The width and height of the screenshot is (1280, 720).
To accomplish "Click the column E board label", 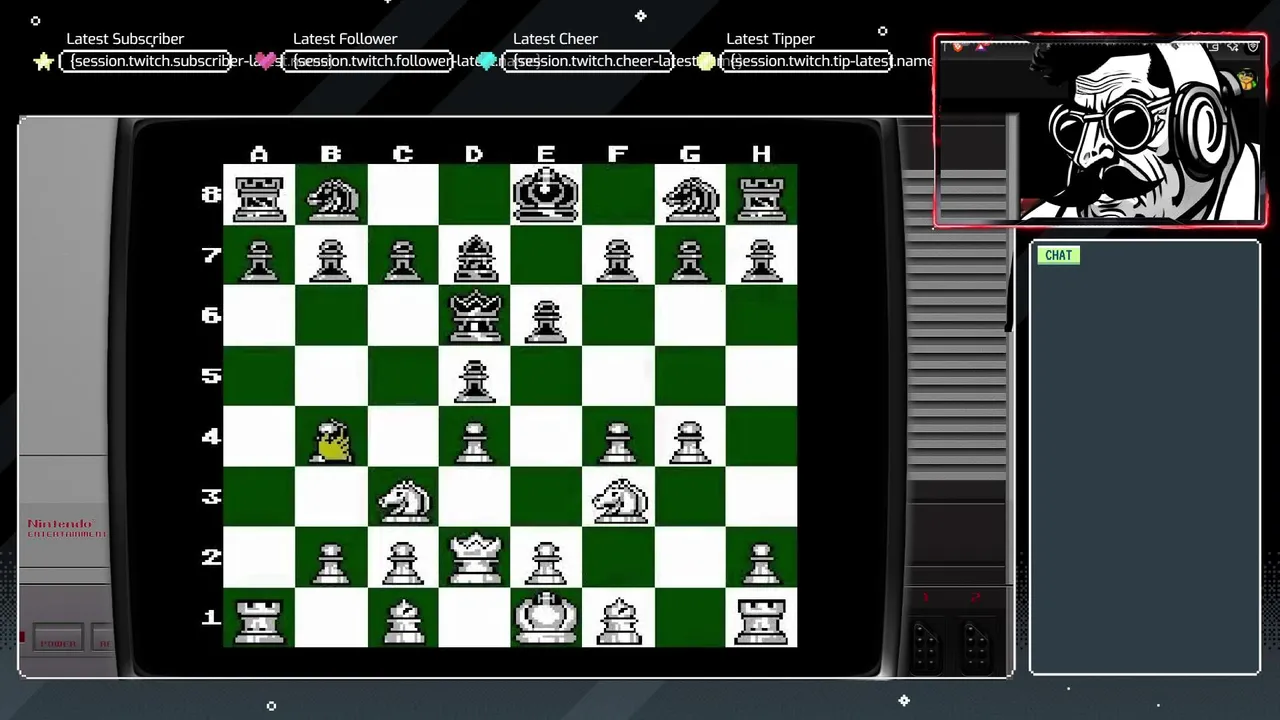I will click(x=546, y=154).
